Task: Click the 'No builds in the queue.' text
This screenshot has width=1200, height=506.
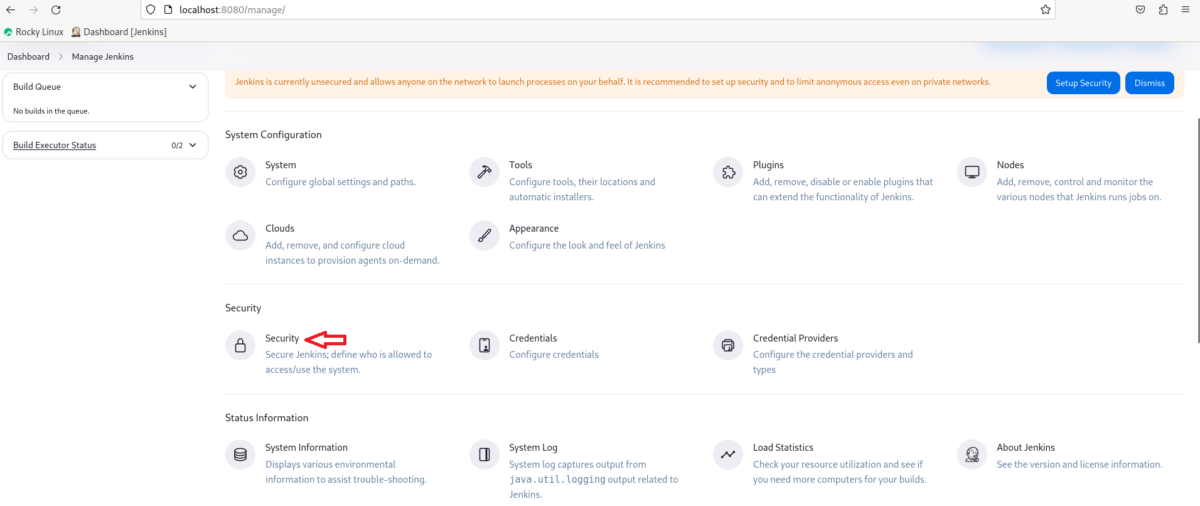Action: pos(51,111)
